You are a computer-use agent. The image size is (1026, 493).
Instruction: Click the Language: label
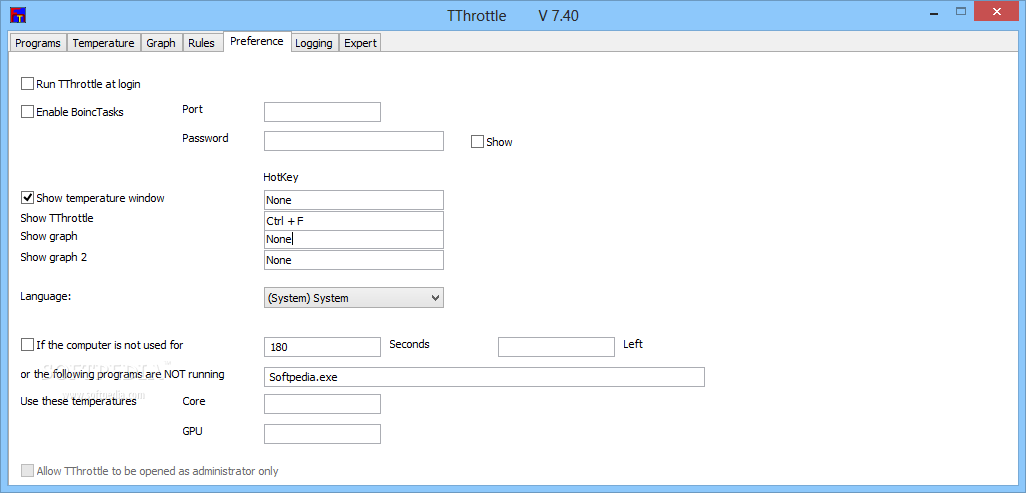click(x=46, y=296)
